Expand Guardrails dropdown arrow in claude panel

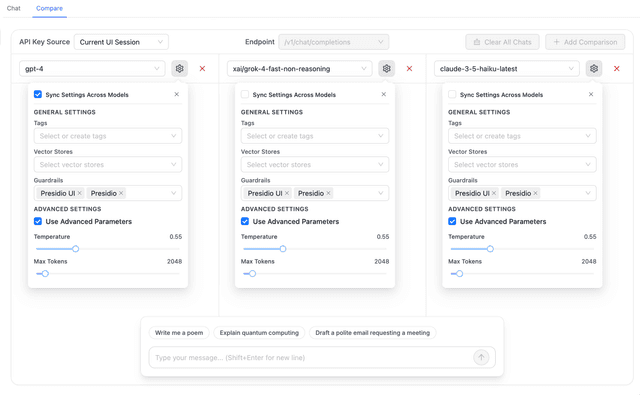[588, 193]
